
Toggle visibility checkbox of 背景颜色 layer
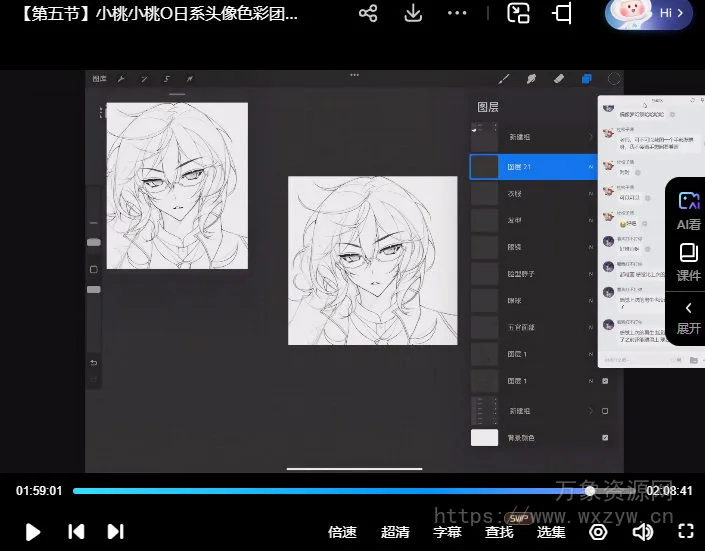tap(605, 438)
